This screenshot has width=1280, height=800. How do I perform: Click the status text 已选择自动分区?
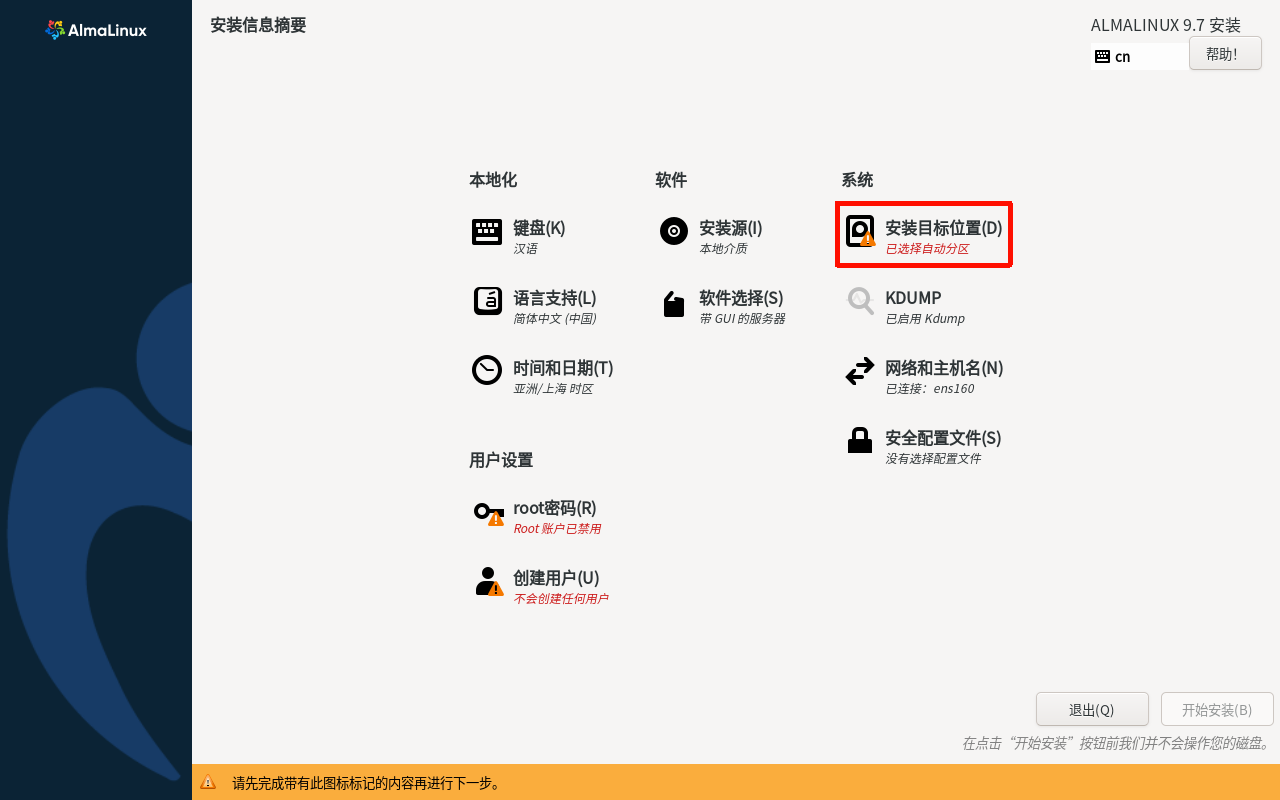927,249
